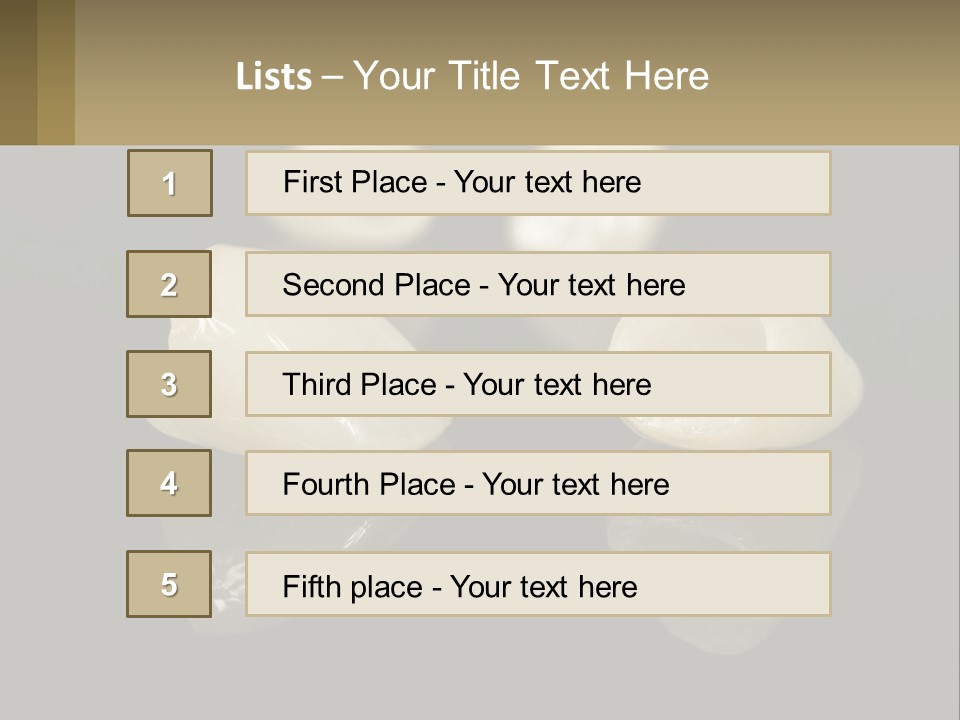Click empty area right of Third Place box
Screen dimensions: 960x720
pos(893,384)
